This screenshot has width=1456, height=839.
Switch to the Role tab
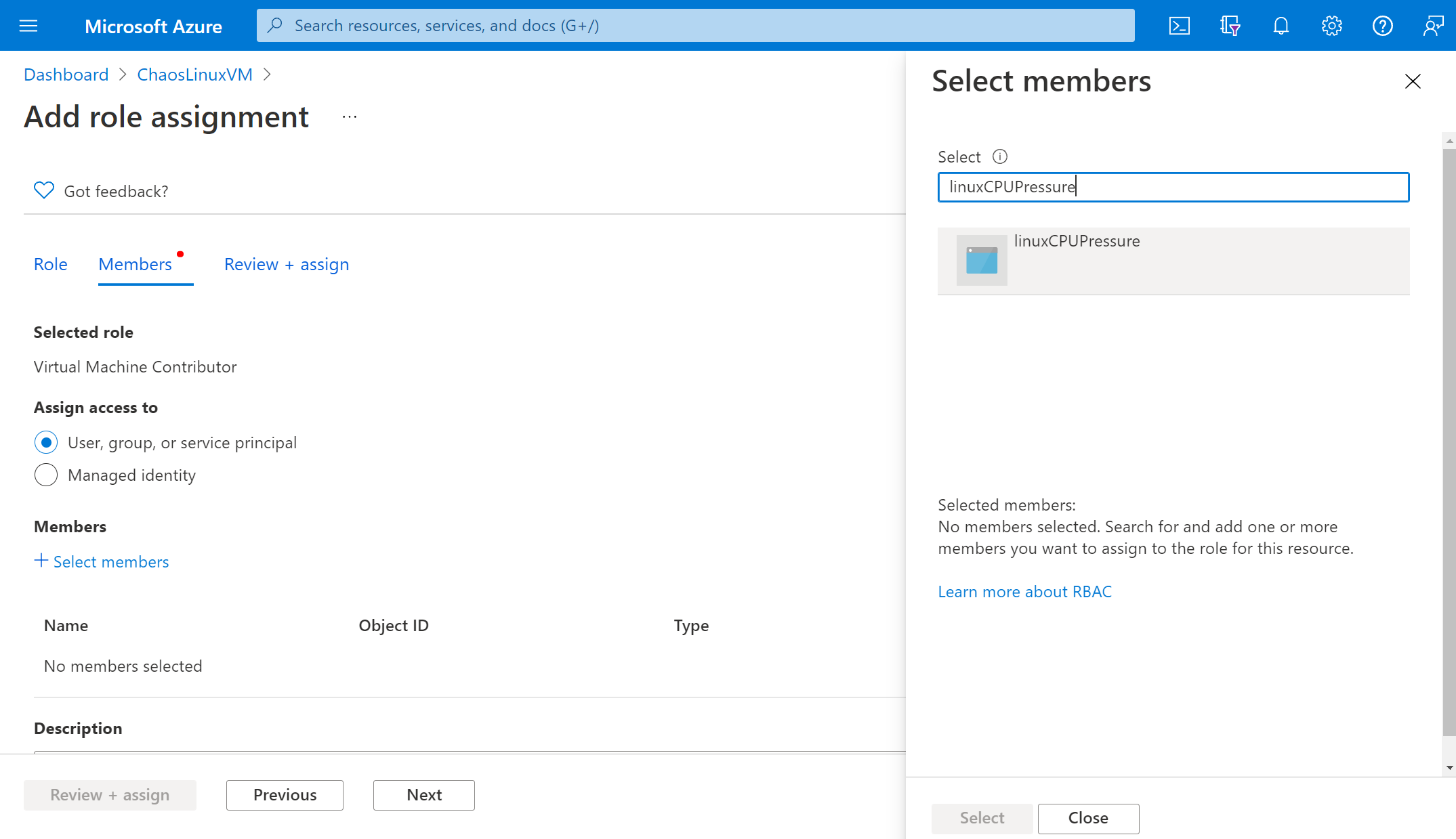[x=50, y=263]
